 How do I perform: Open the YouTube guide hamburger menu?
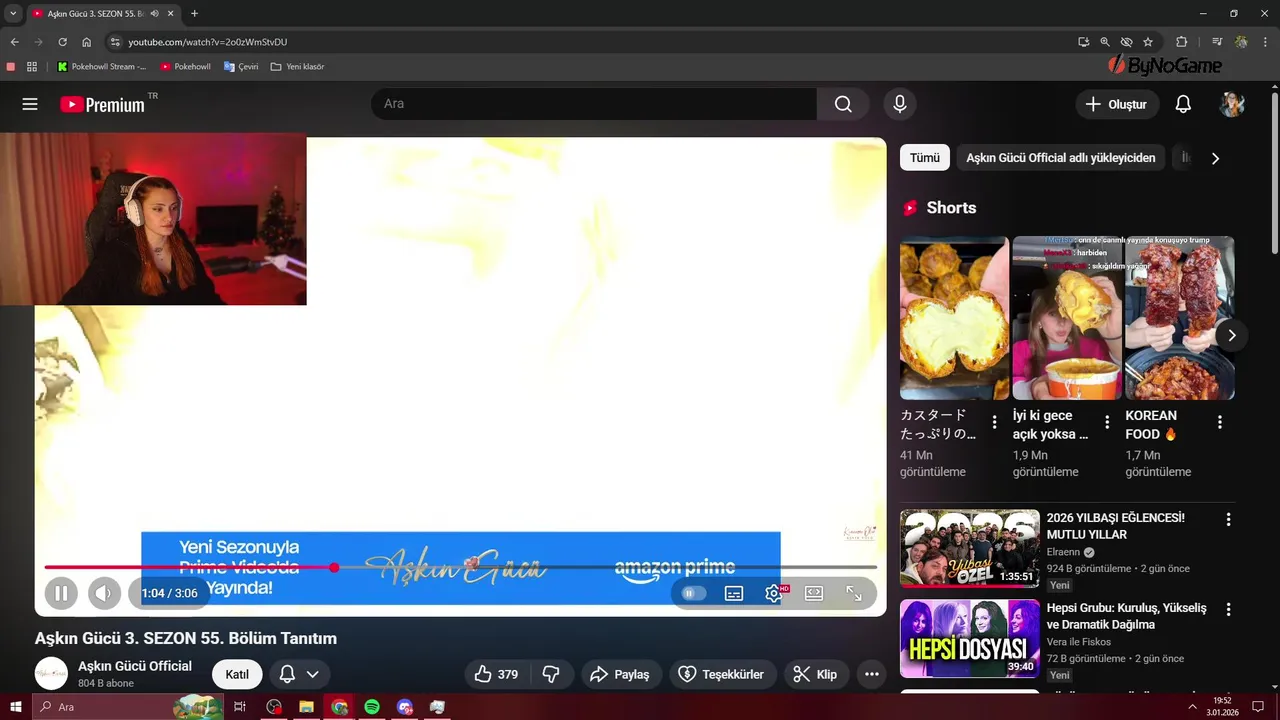click(30, 104)
